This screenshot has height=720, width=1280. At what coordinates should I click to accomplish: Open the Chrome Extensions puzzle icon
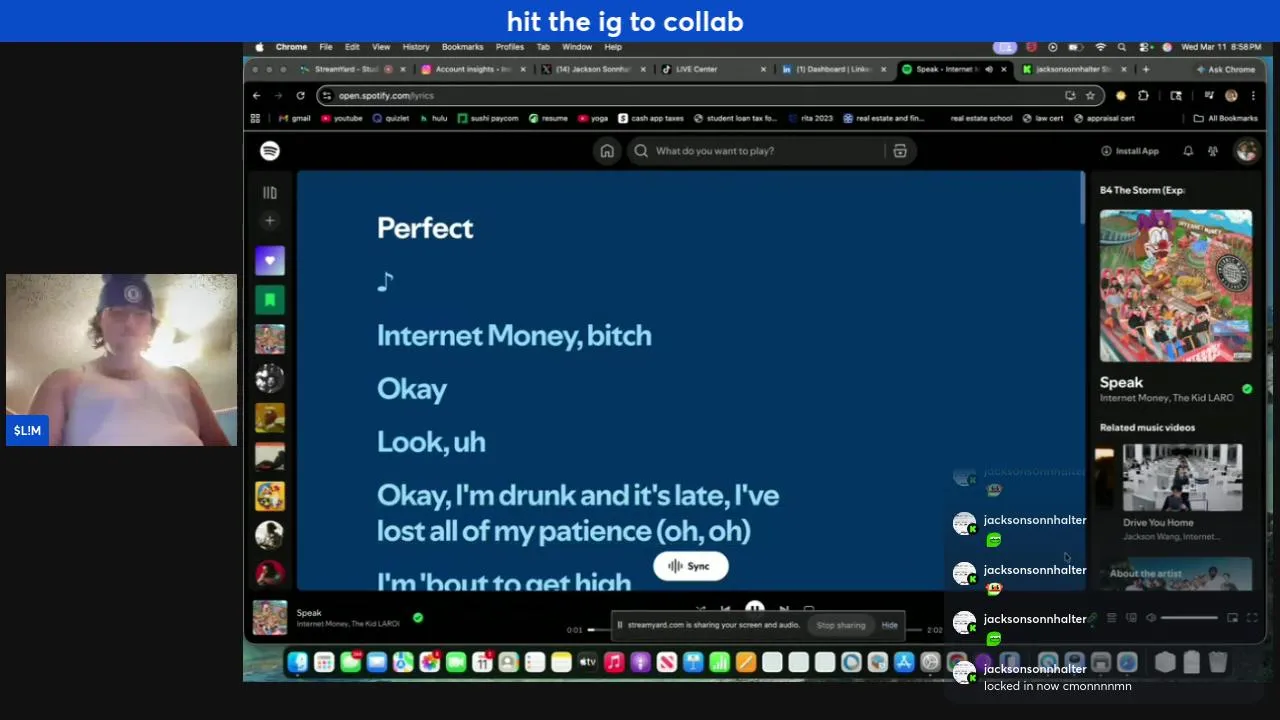pyautogui.click(x=1143, y=96)
